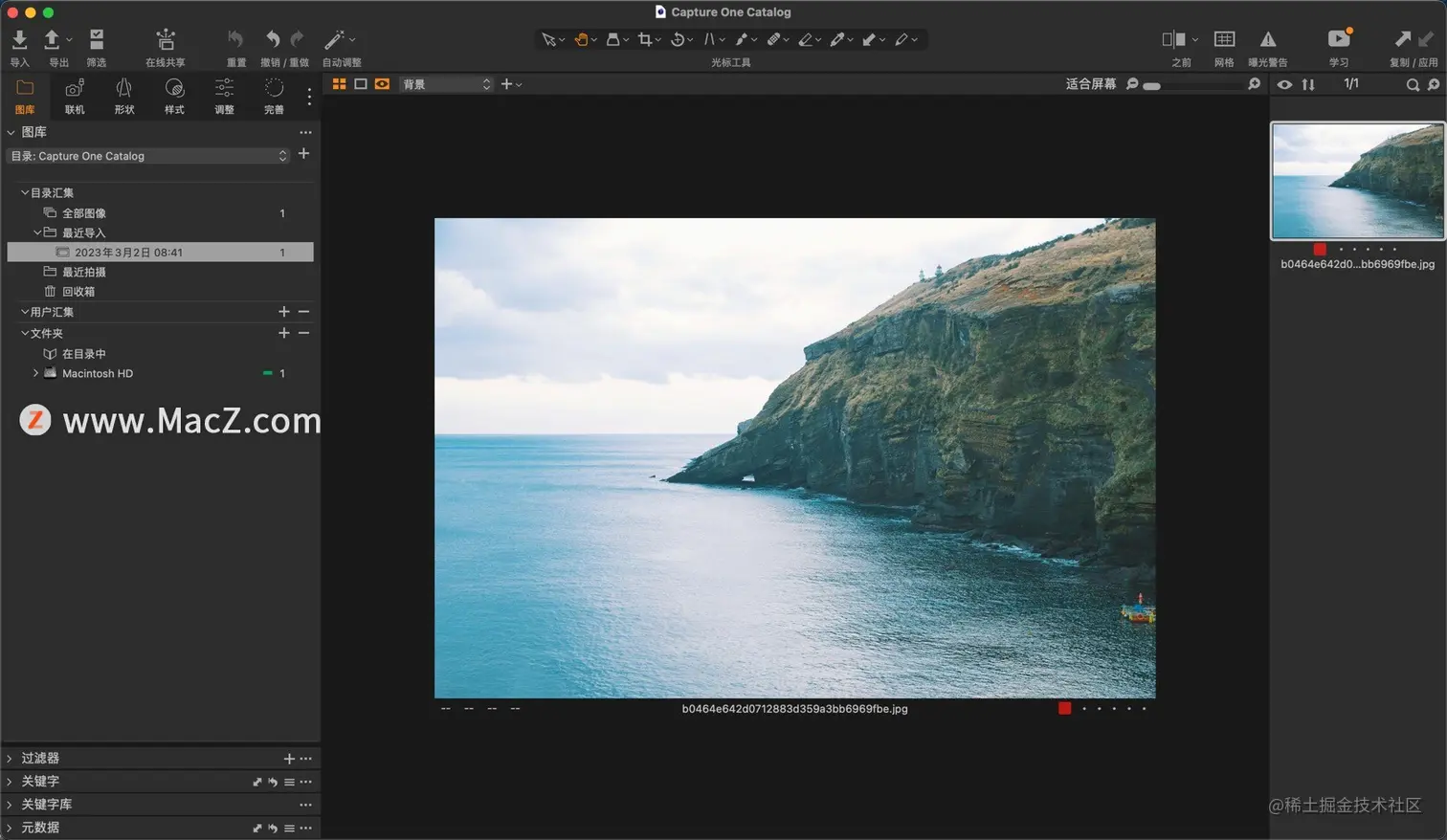
Task: Click the Reset (重置) icon
Action: coord(235,40)
